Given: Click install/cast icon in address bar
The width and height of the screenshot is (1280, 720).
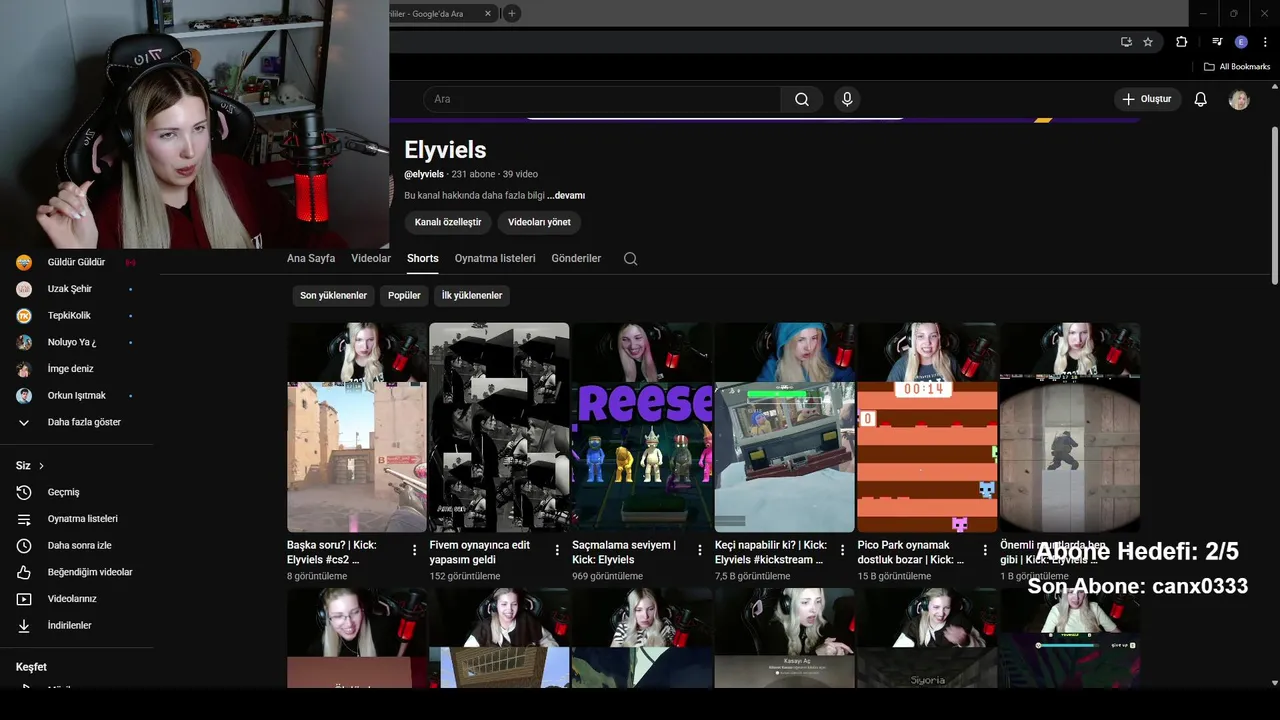Looking at the screenshot, I should [x=1126, y=42].
